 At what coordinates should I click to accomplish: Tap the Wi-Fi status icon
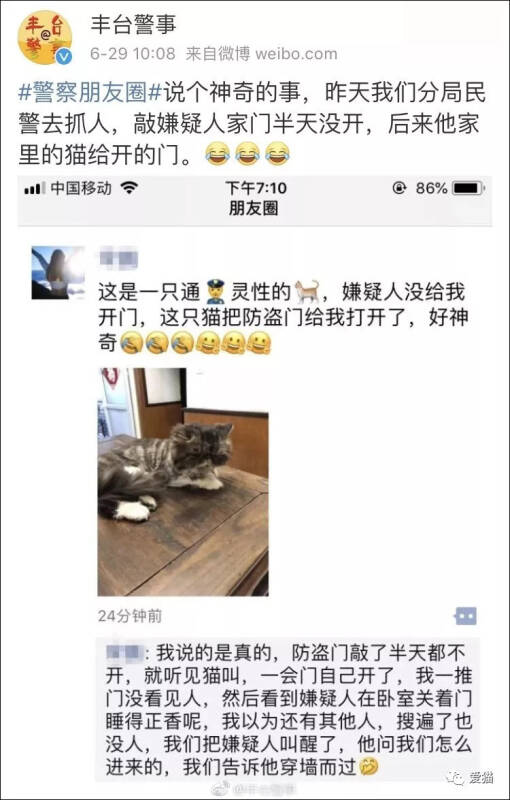tap(130, 189)
